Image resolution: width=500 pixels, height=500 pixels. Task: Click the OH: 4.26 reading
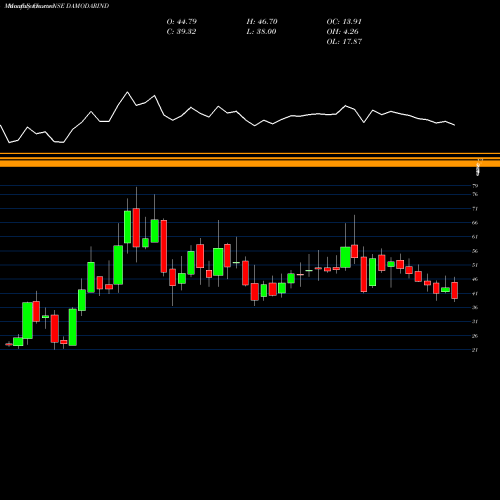pyautogui.click(x=342, y=32)
